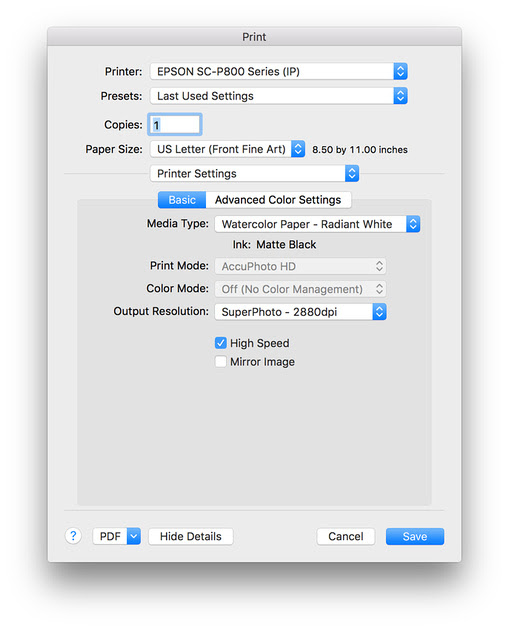Click the Copies input field
This screenshot has height=630, width=509.
[175, 125]
